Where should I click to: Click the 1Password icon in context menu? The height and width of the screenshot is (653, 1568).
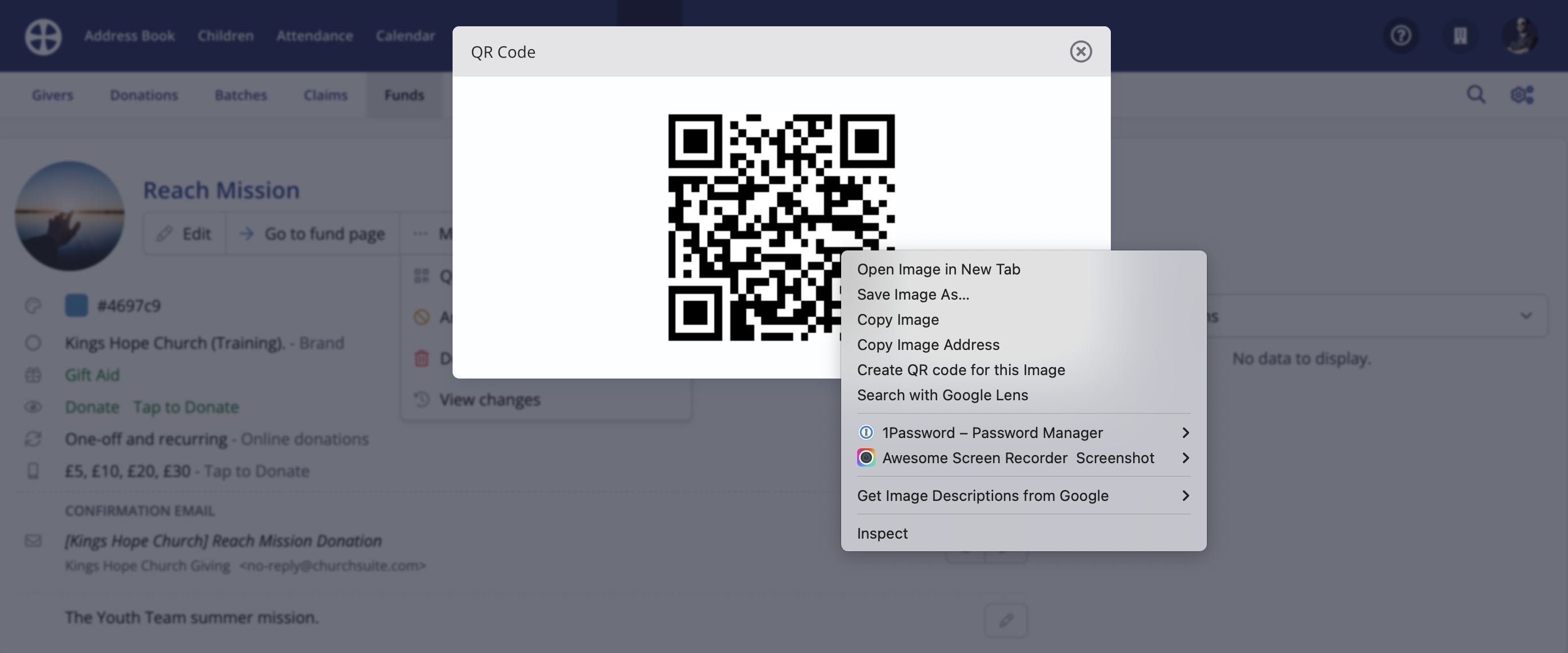coord(866,432)
